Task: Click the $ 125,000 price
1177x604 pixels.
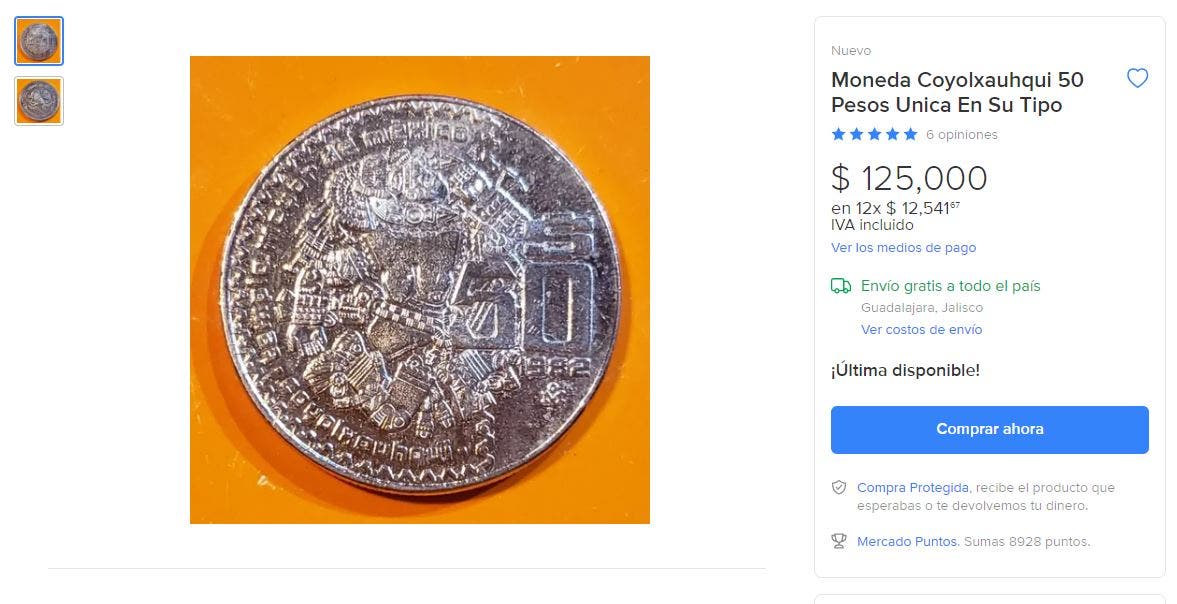Action: point(909,178)
